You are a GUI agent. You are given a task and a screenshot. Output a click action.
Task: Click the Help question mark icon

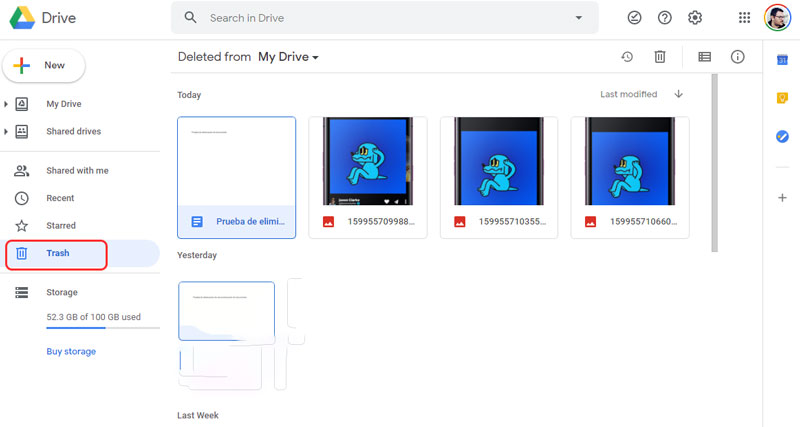click(x=665, y=18)
